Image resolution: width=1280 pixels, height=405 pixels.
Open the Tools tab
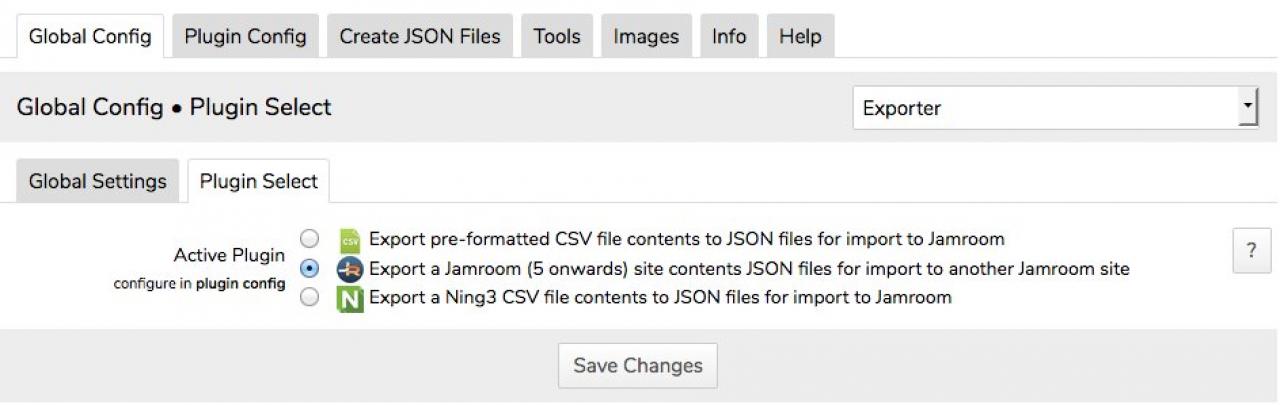coord(557,37)
